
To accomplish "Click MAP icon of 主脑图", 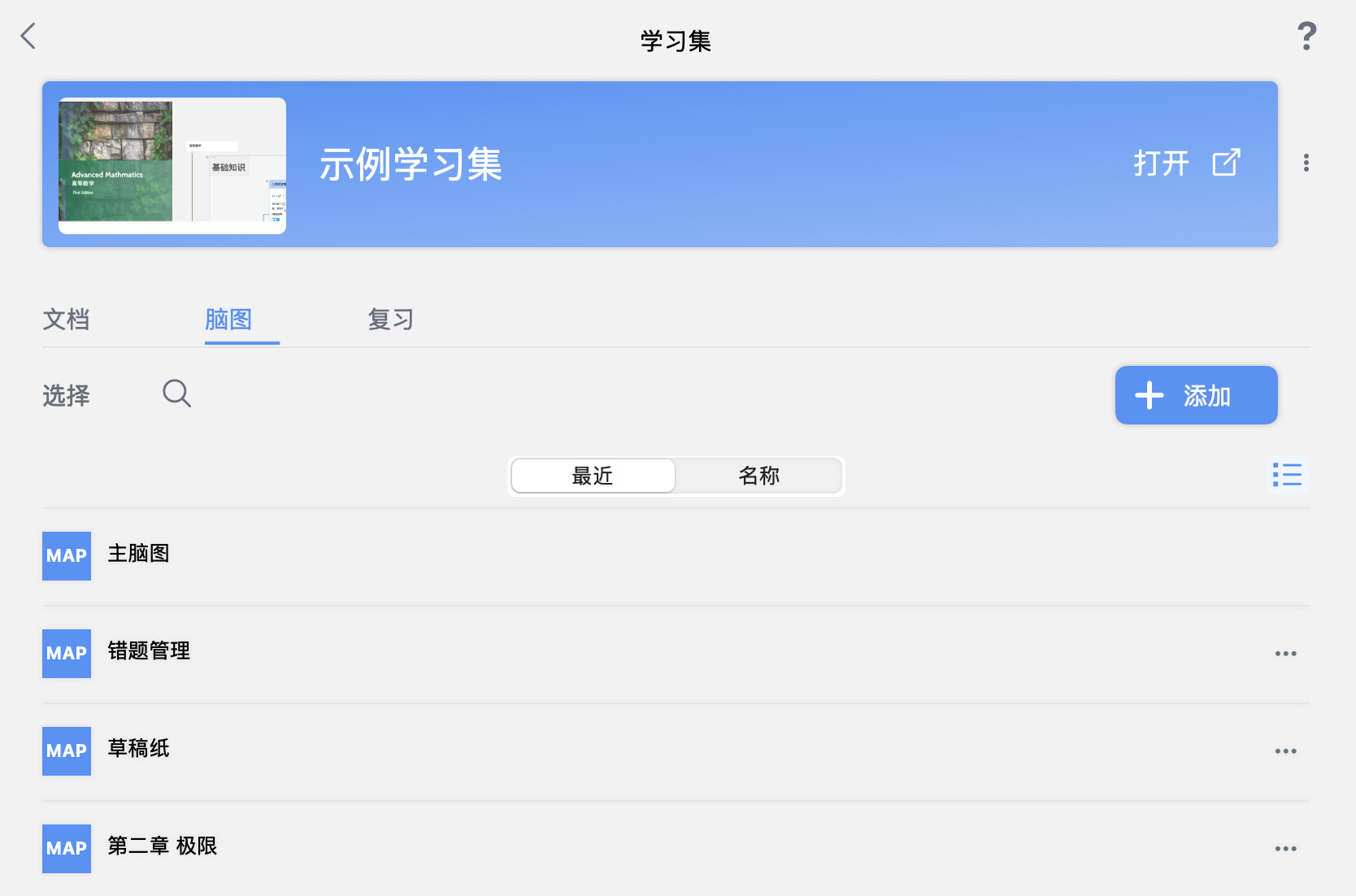I will 67,556.
